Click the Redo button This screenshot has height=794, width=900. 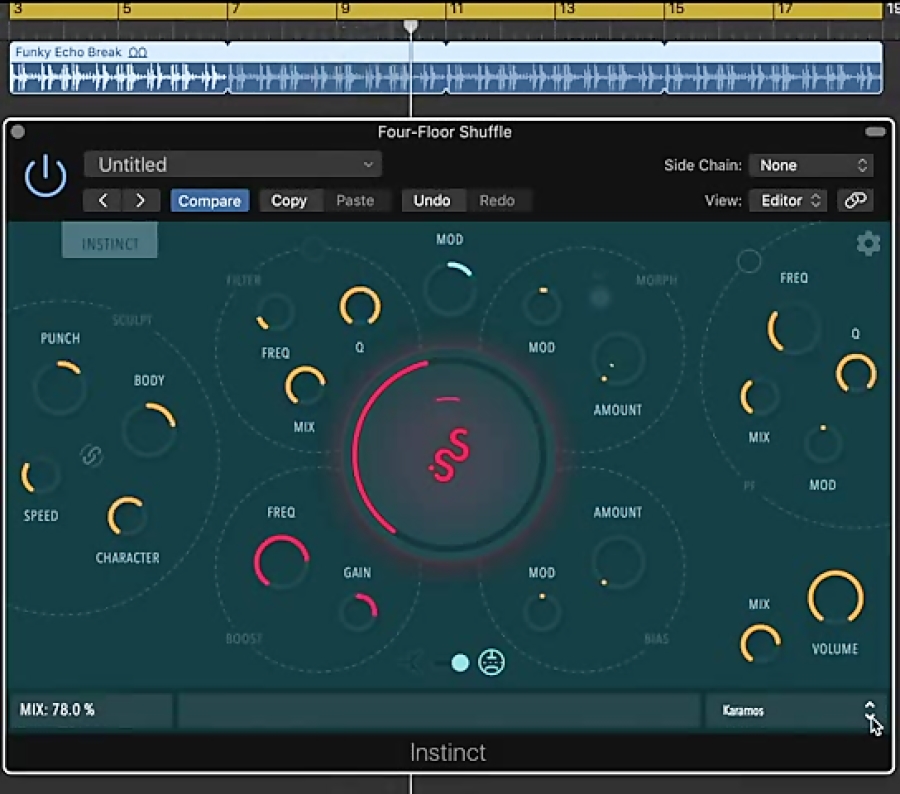(x=497, y=200)
